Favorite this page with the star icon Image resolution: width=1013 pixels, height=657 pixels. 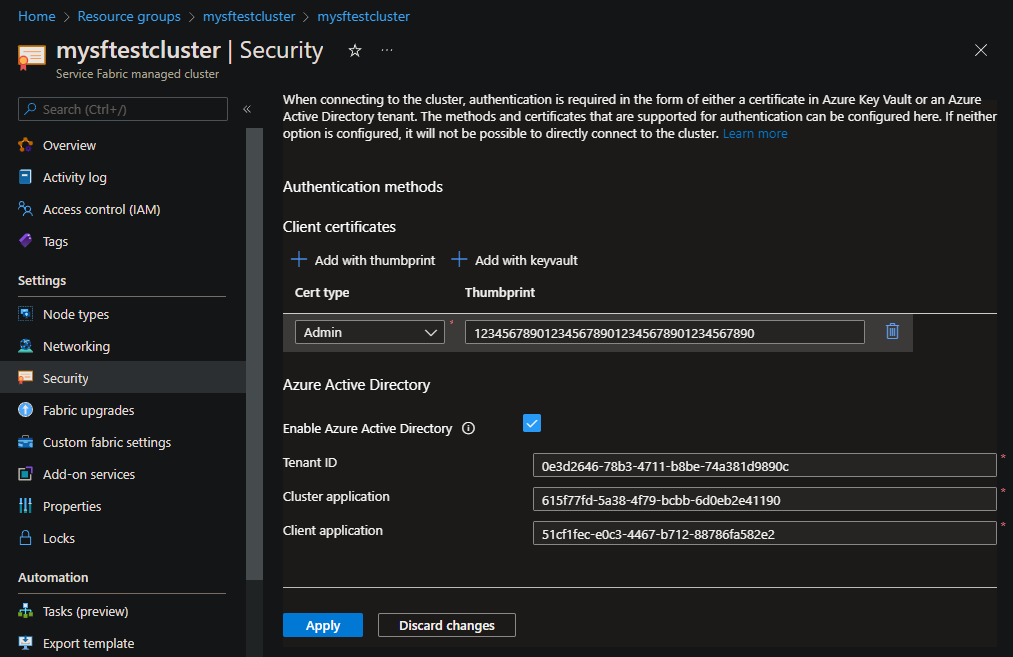(354, 51)
